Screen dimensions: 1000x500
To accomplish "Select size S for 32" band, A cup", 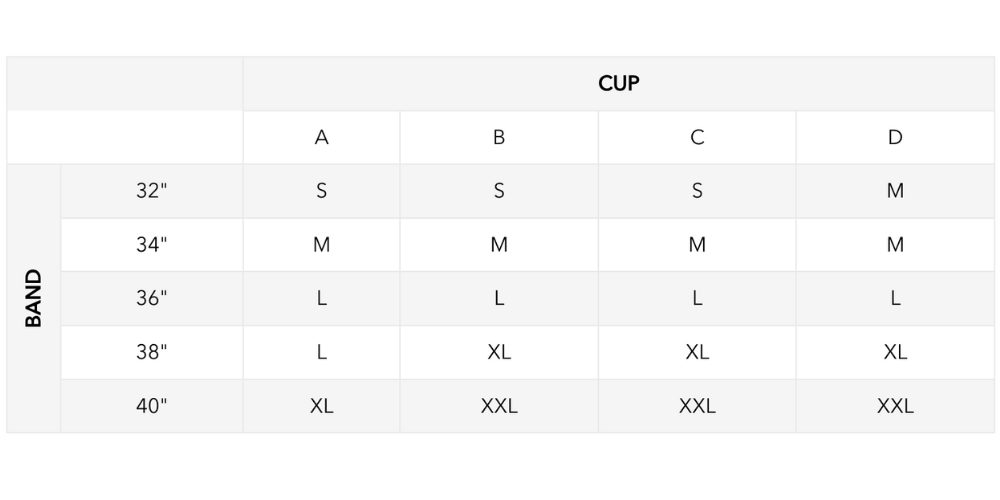I will pos(321,191).
